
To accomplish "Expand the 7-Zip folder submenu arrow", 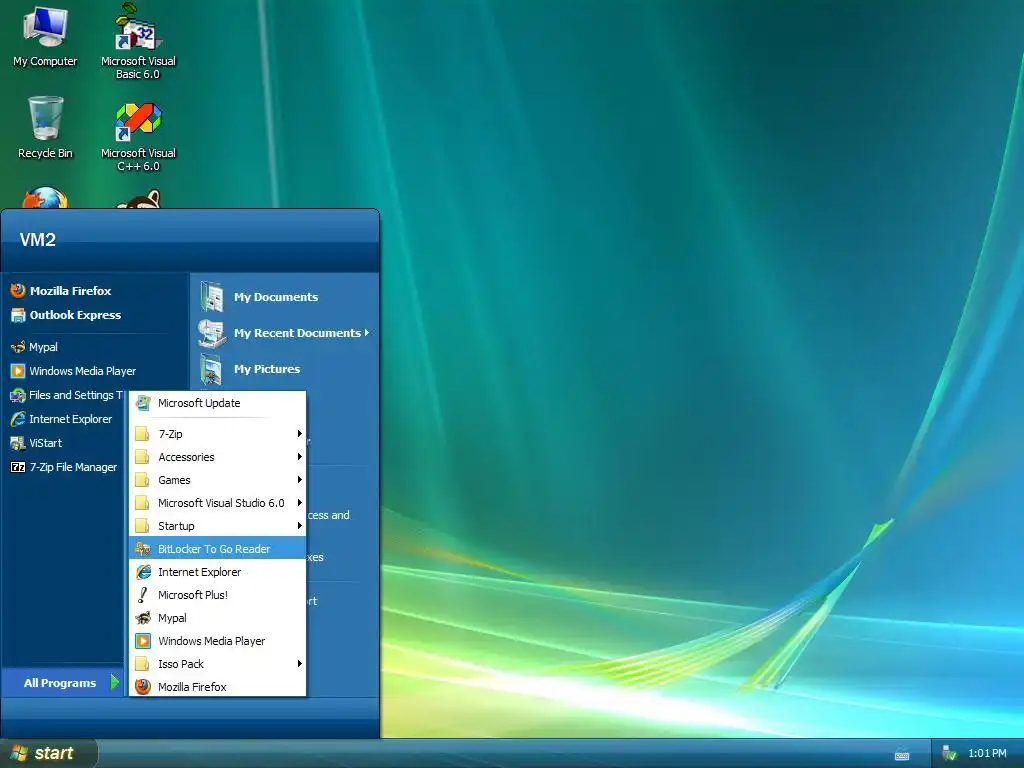I will [x=299, y=434].
